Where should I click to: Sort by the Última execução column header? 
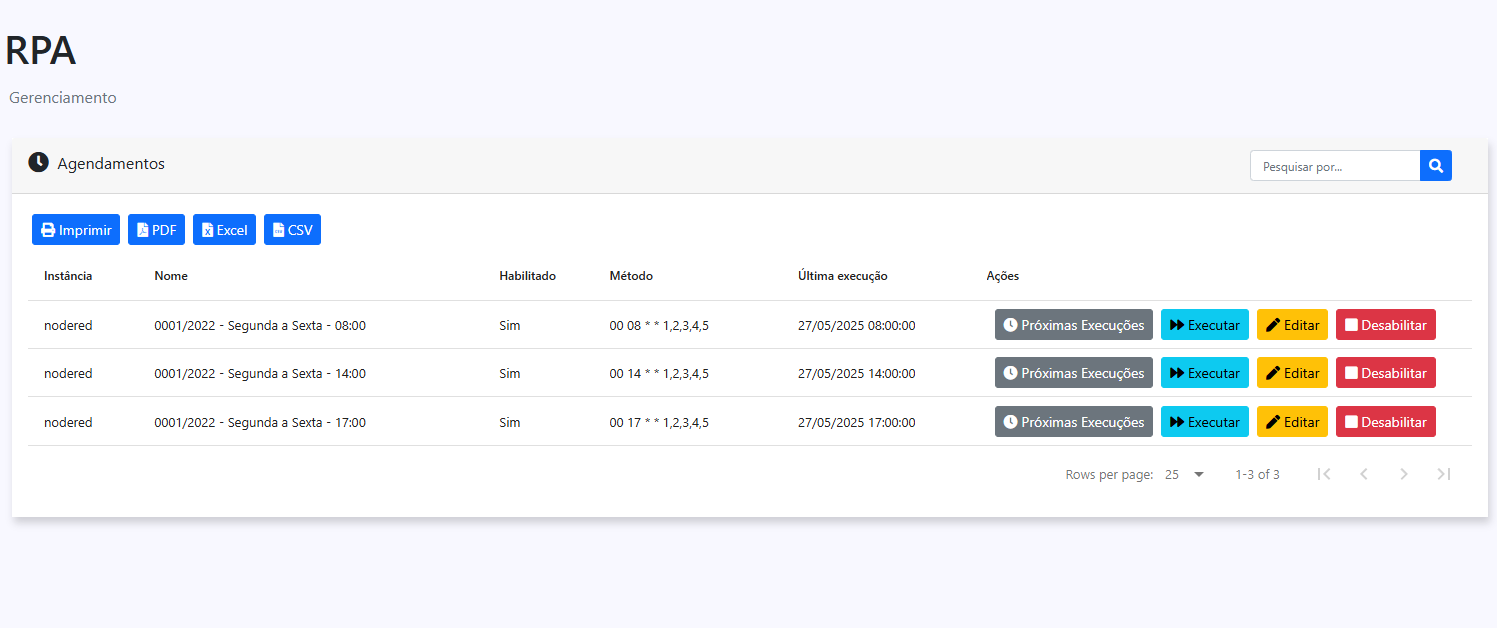[x=842, y=276]
